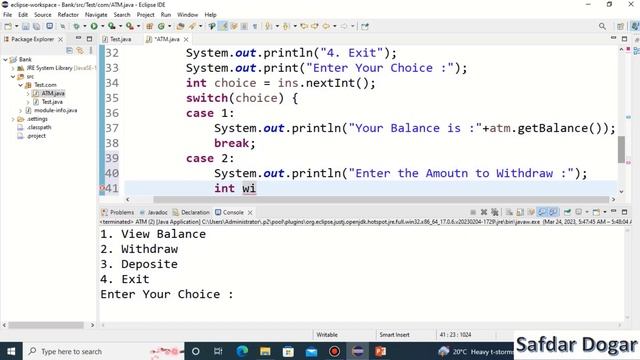
Task: Select .project file in Package Explorer
Action: point(36,136)
